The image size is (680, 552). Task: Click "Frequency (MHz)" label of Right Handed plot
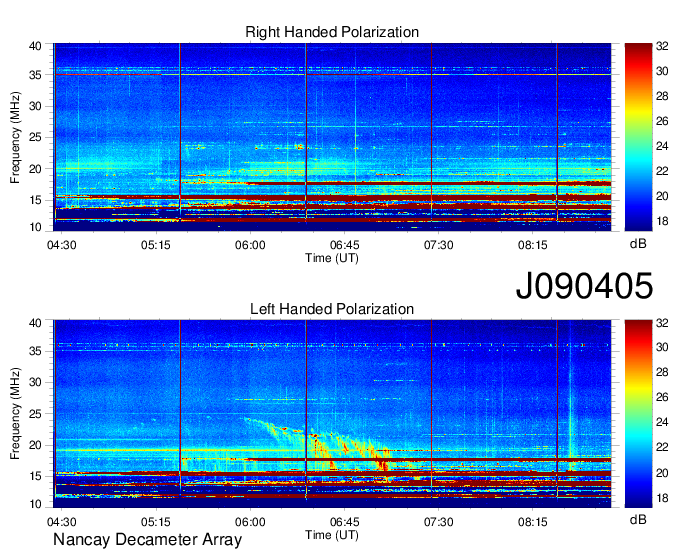coord(15,137)
